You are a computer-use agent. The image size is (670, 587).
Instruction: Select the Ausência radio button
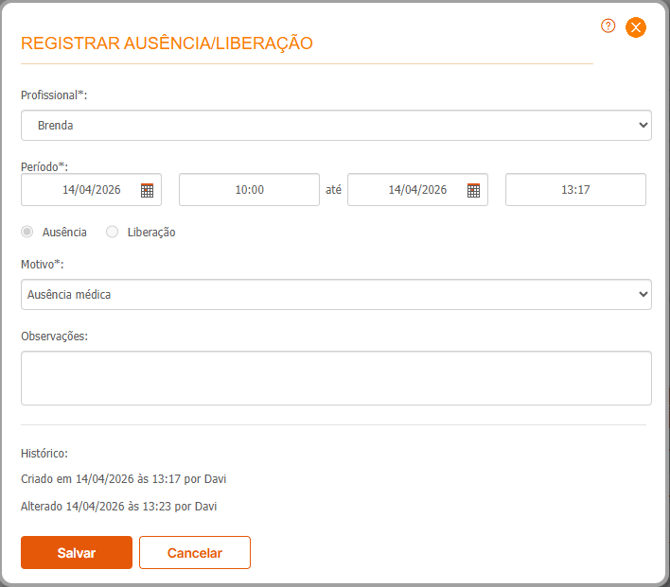[27, 232]
